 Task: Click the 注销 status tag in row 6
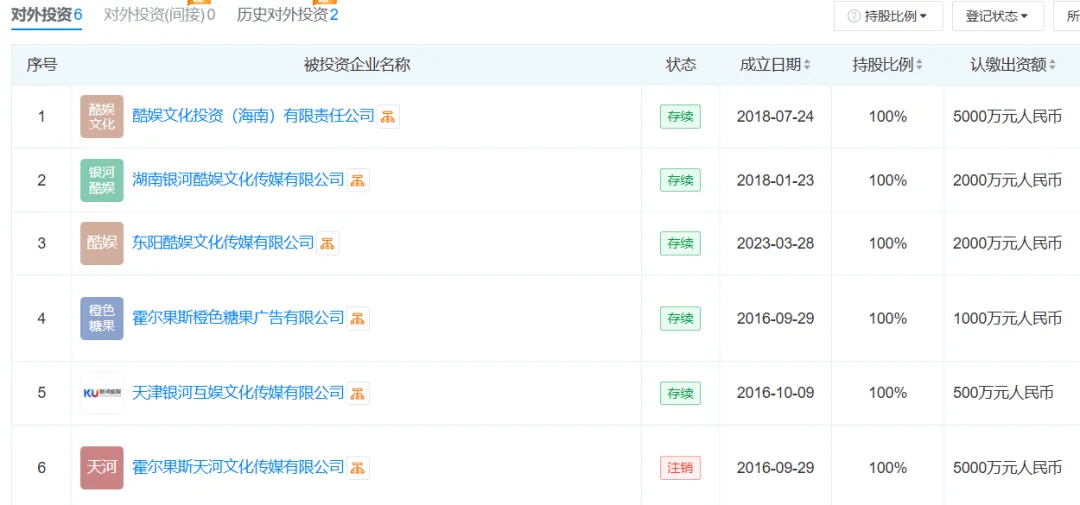[680, 467]
